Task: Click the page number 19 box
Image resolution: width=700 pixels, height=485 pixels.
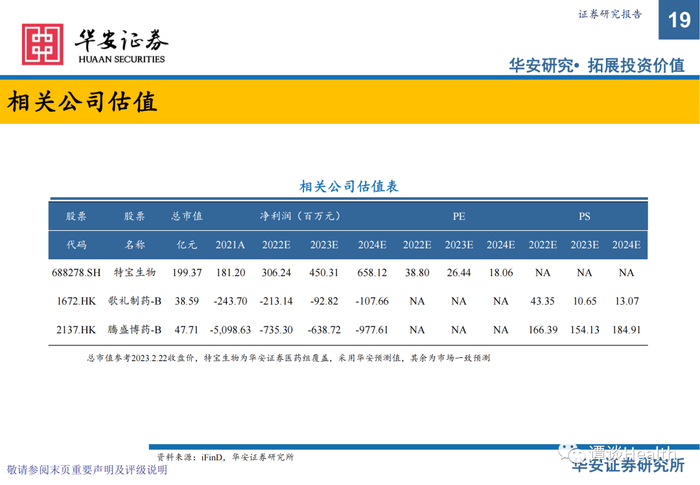Action: point(679,20)
